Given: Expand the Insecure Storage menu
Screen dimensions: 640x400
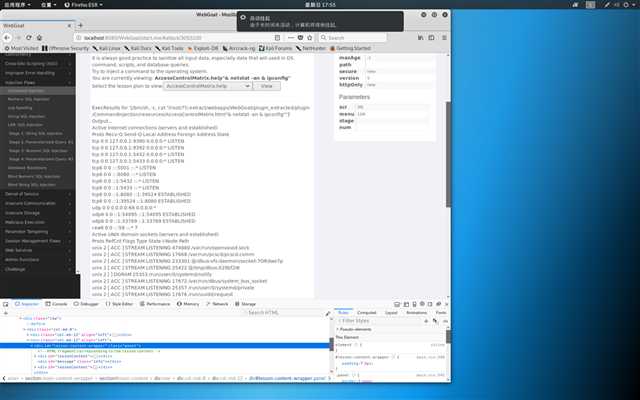Looking at the screenshot, I should tap(38, 213).
